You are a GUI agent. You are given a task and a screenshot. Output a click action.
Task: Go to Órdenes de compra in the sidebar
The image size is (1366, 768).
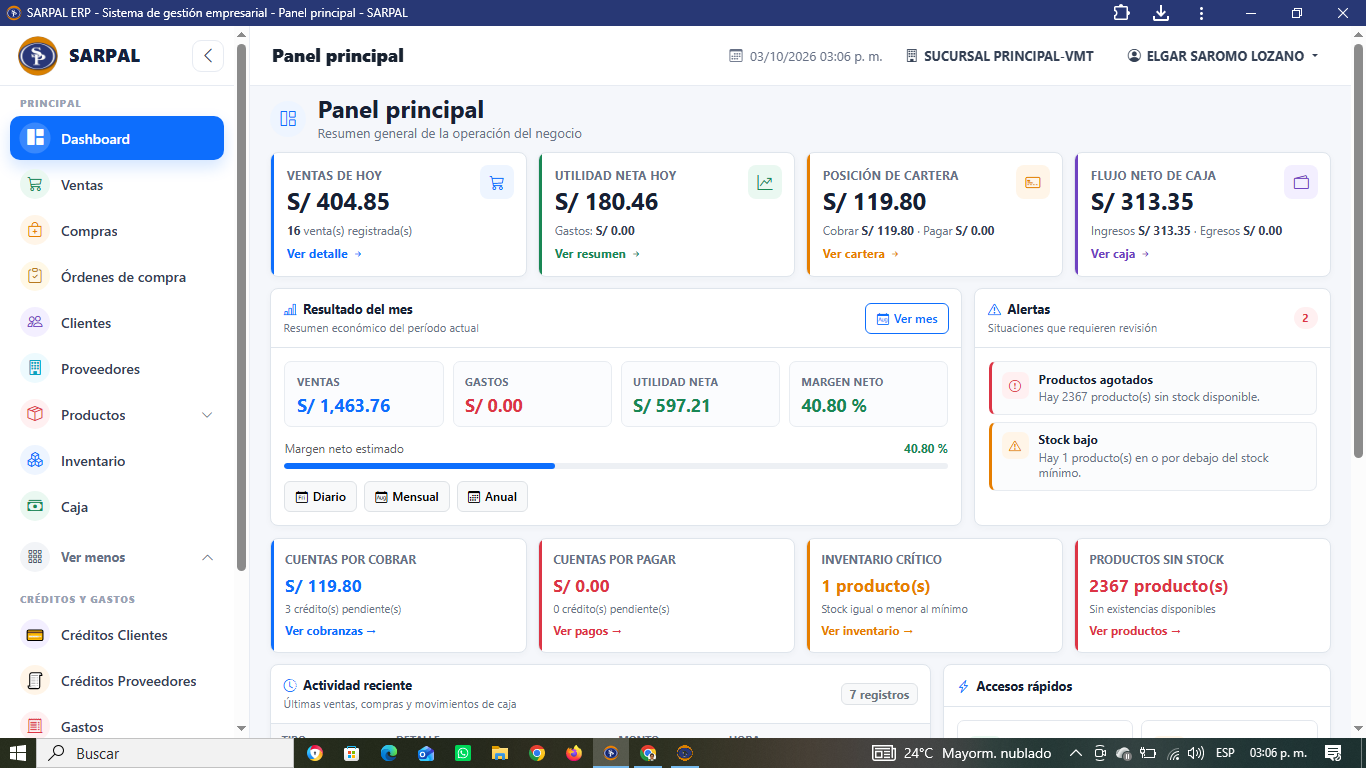click(x=117, y=277)
